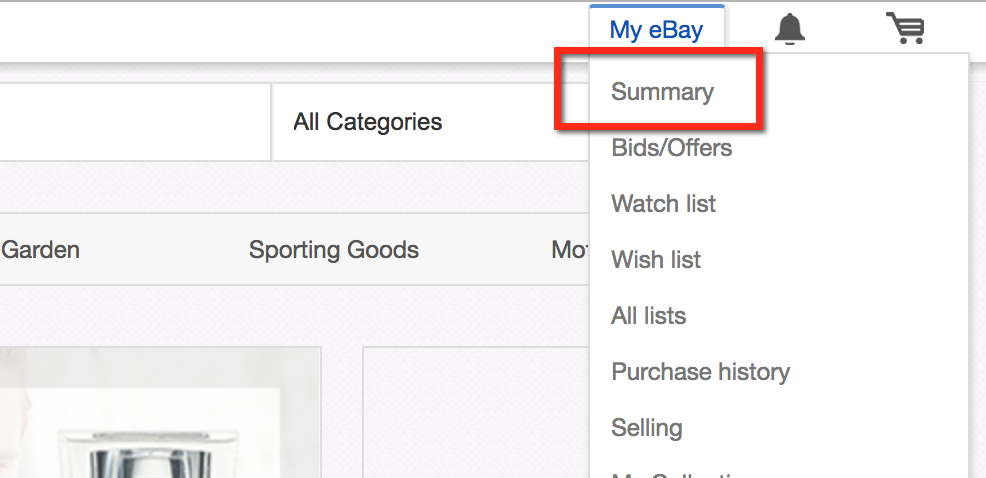Viewport: 986px width, 478px height.
Task: Open the notifications bell
Action: click(x=790, y=30)
